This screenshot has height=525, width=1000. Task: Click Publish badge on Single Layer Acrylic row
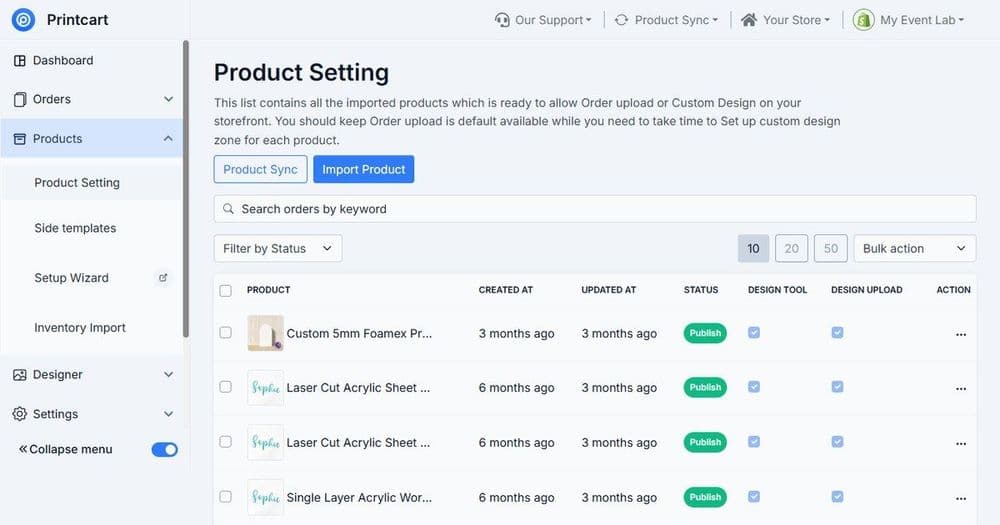[705, 497]
